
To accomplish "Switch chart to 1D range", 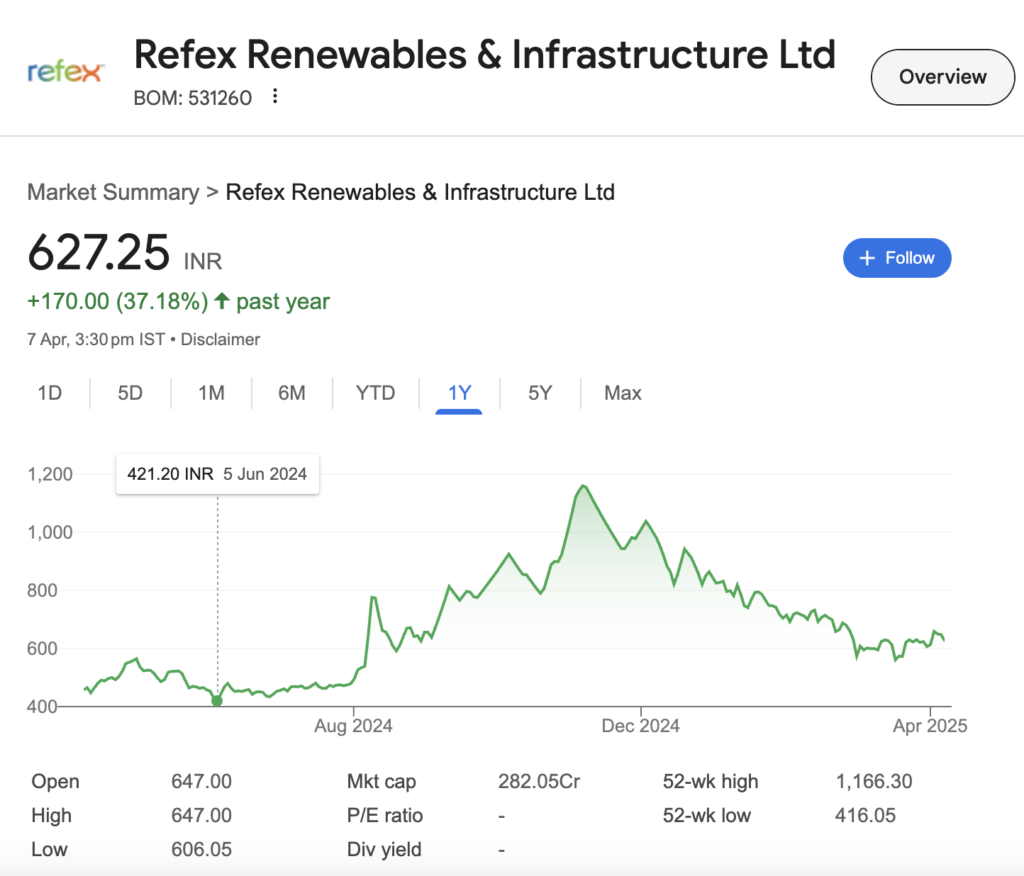I will [x=50, y=393].
